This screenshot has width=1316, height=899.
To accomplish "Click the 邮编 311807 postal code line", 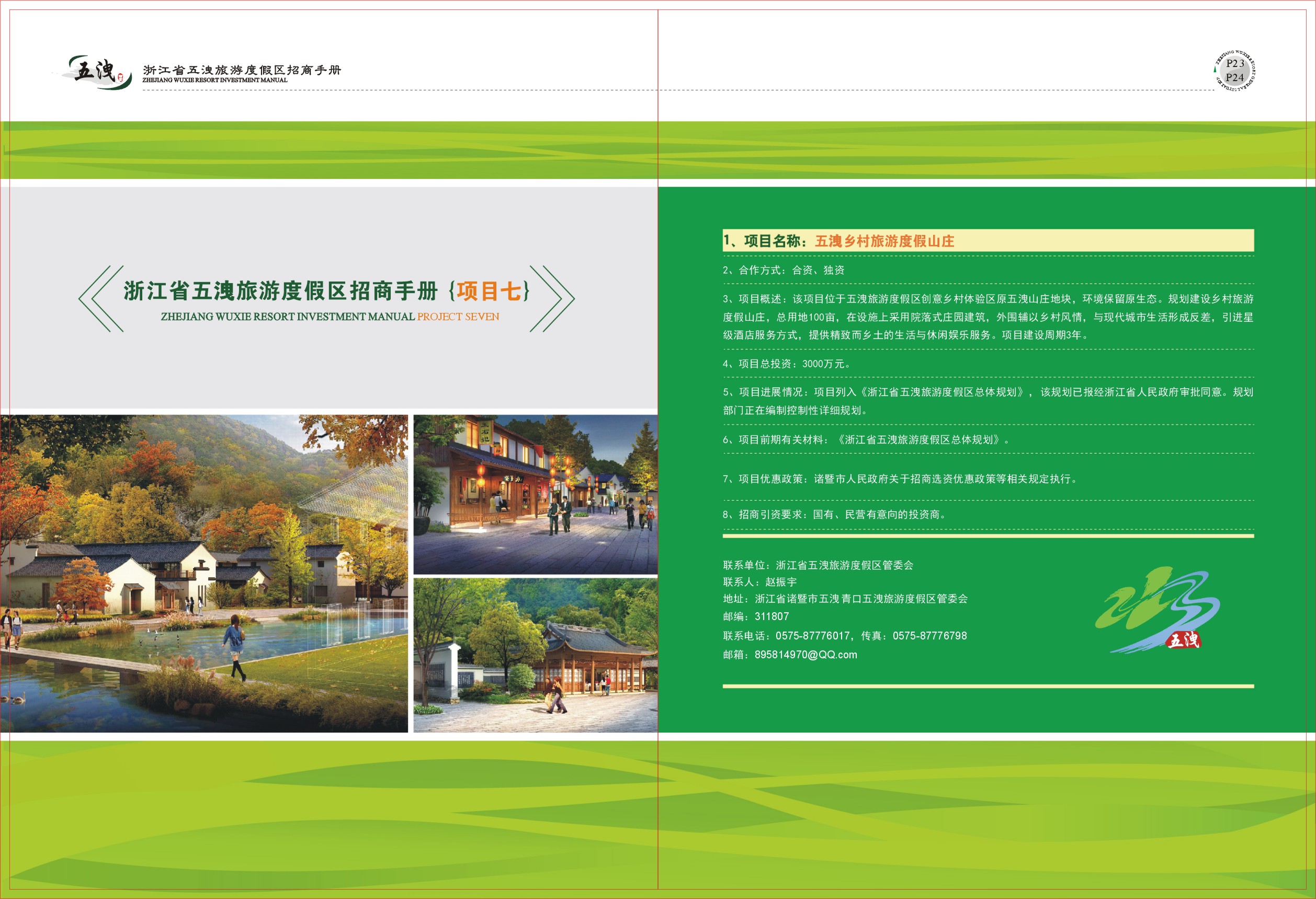I will point(755,616).
